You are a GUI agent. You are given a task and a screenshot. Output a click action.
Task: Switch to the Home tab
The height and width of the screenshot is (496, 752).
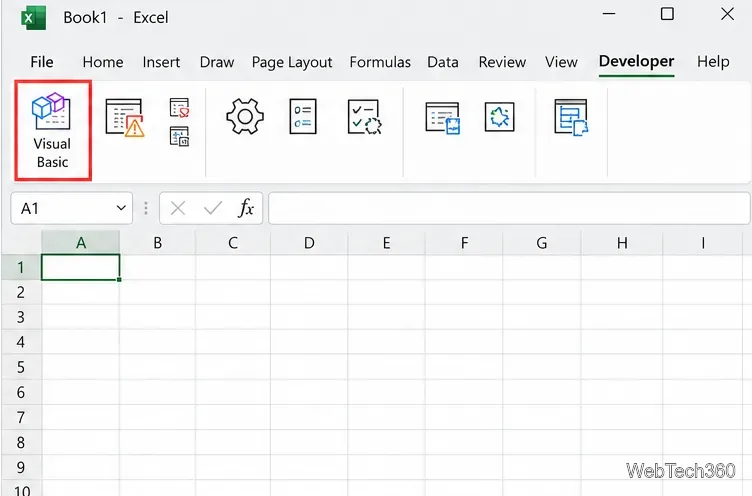point(103,62)
